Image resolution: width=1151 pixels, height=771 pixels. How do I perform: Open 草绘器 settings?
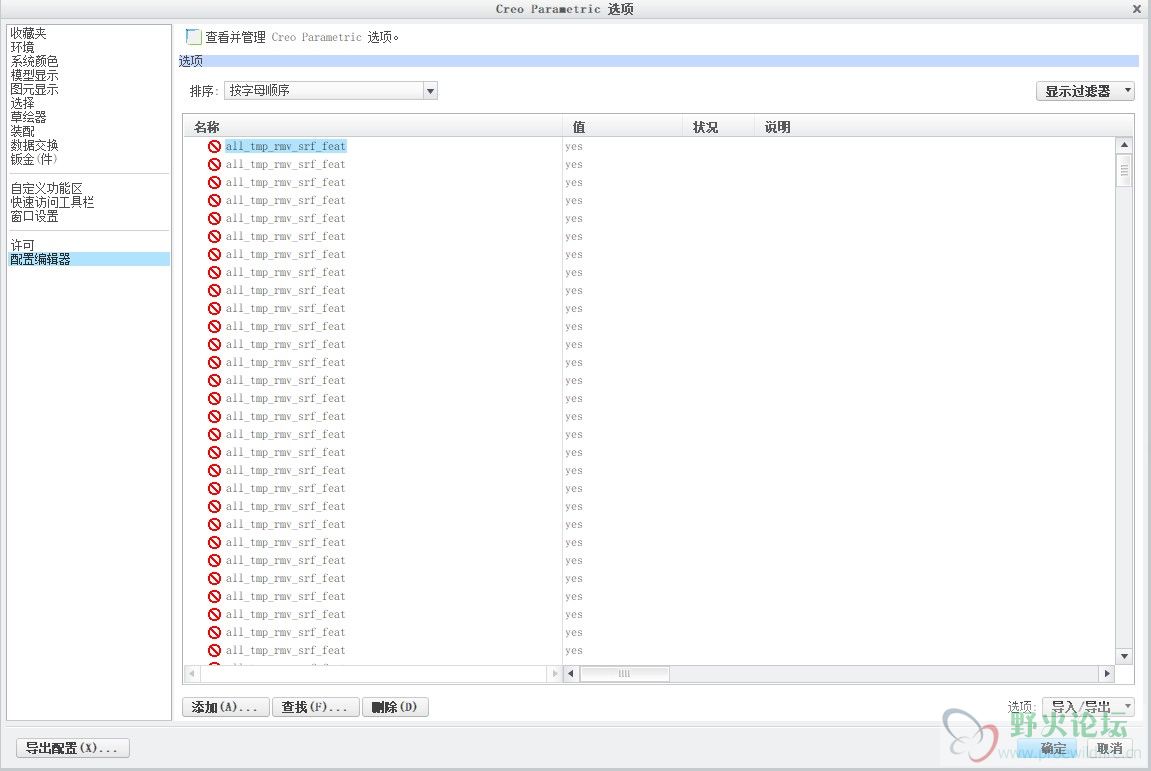coord(29,117)
